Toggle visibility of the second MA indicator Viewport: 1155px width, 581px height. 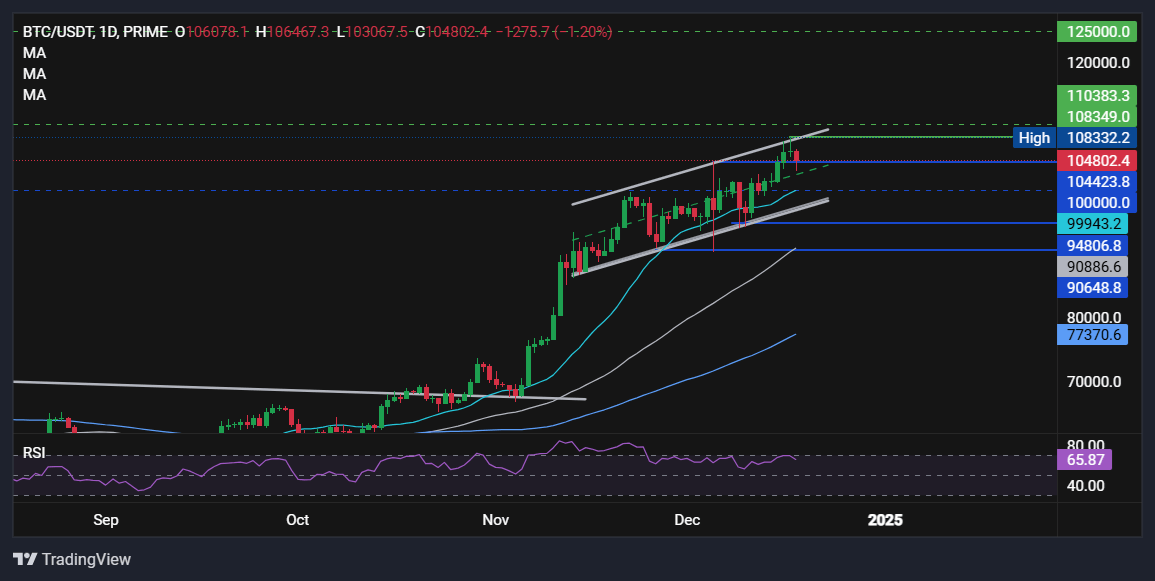(34, 74)
